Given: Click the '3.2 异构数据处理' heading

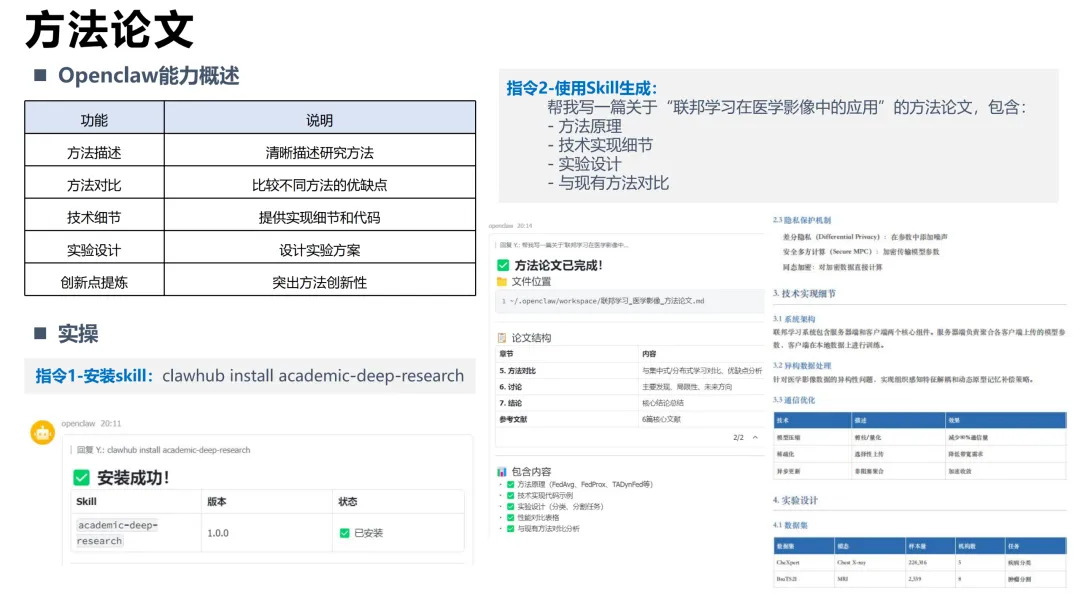Looking at the screenshot, I should coord(802,366).
